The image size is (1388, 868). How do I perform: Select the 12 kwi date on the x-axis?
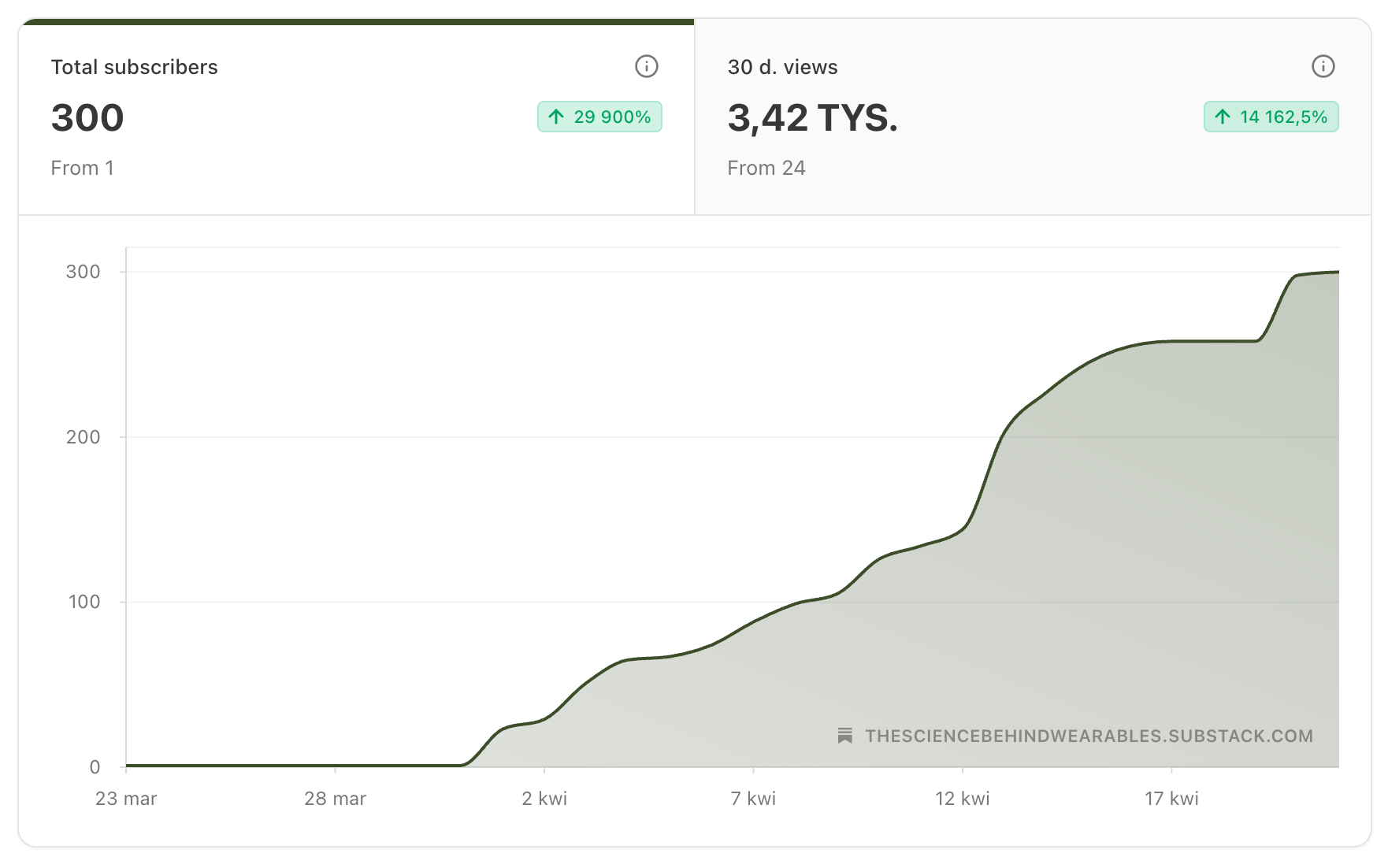tap(962, 798)
